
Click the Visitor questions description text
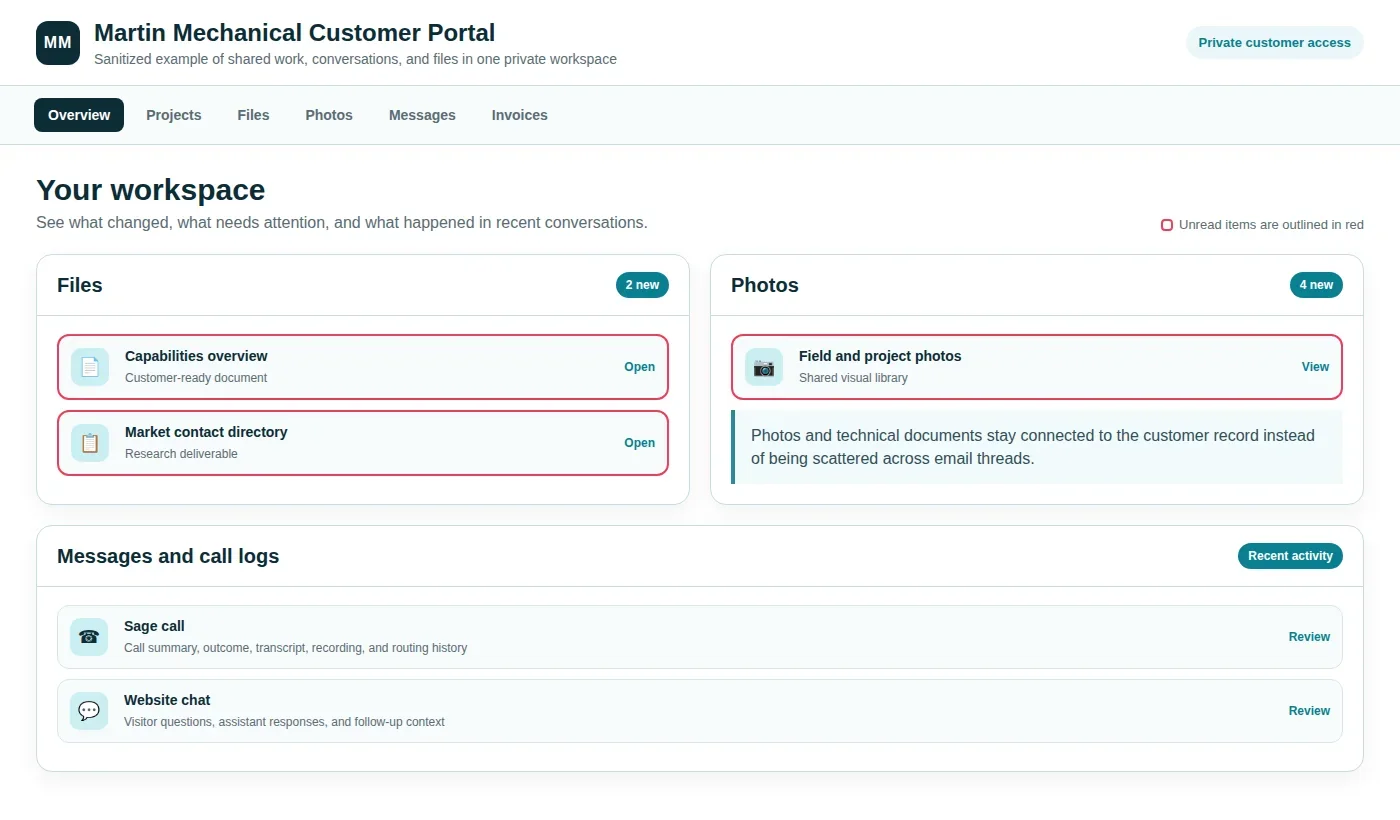[284, 722]
